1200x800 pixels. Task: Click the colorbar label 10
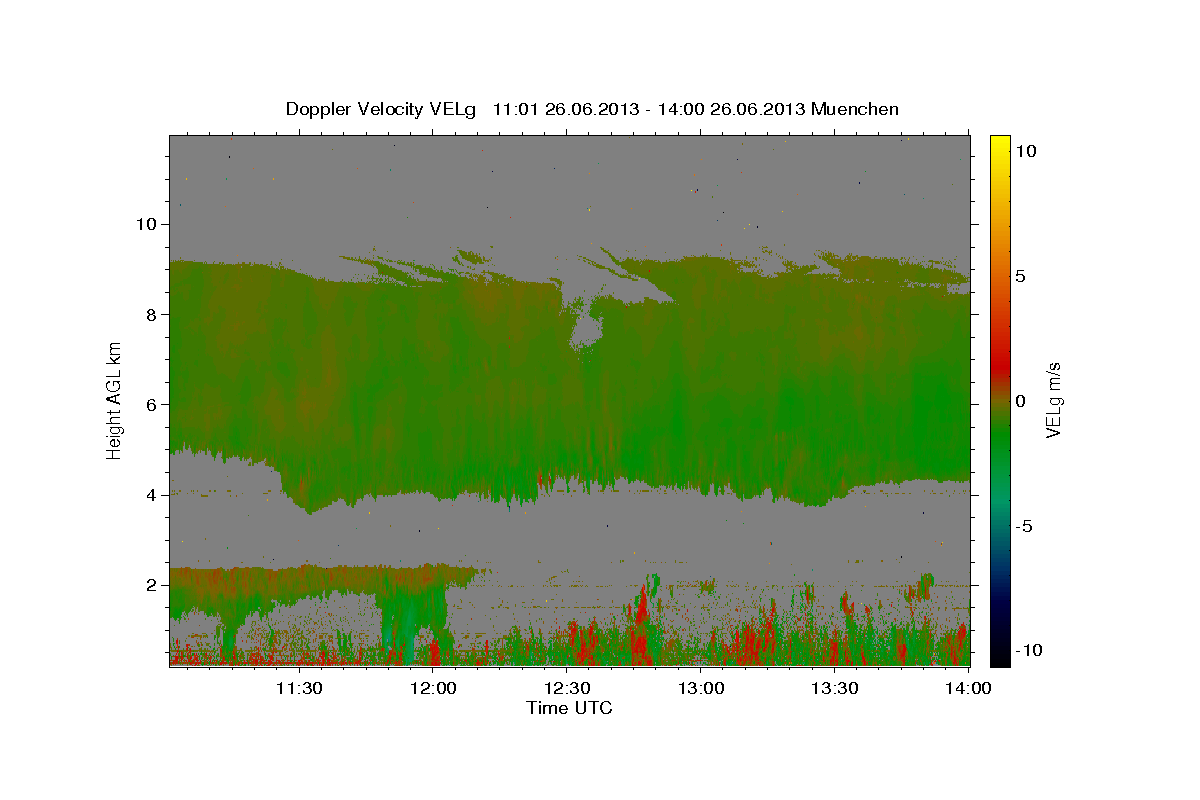(x=1025, y=151)
